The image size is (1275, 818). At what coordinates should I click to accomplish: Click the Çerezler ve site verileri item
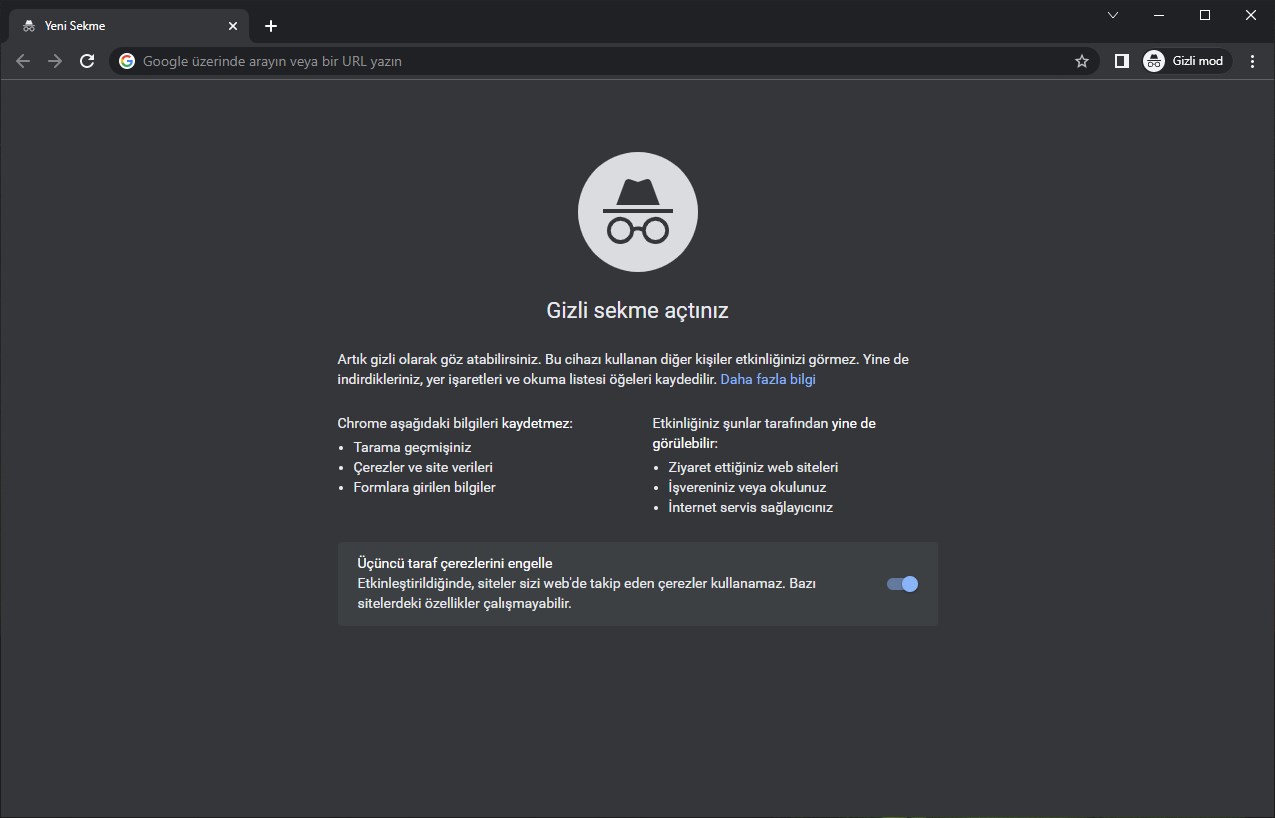[x=423, y=467]
